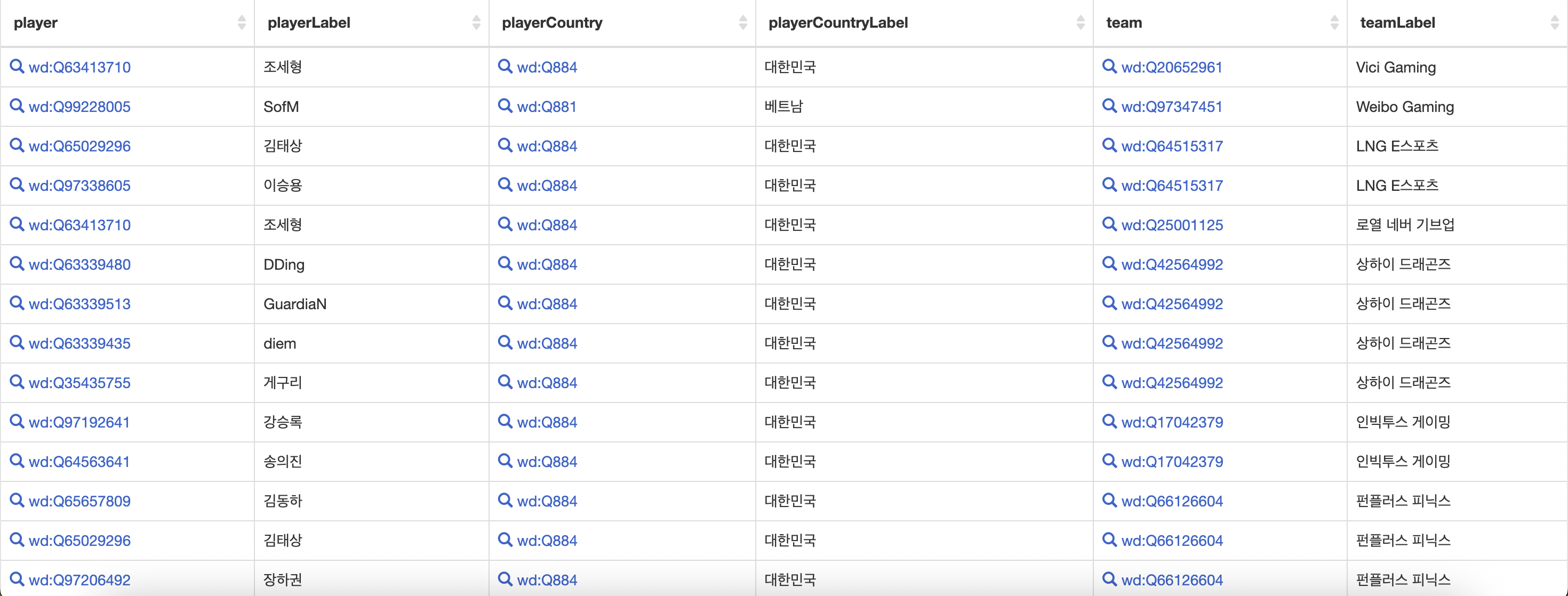Follow the wd:Q884 link in DDing's row
This screenshot has width=1568, height=596.
547,264
